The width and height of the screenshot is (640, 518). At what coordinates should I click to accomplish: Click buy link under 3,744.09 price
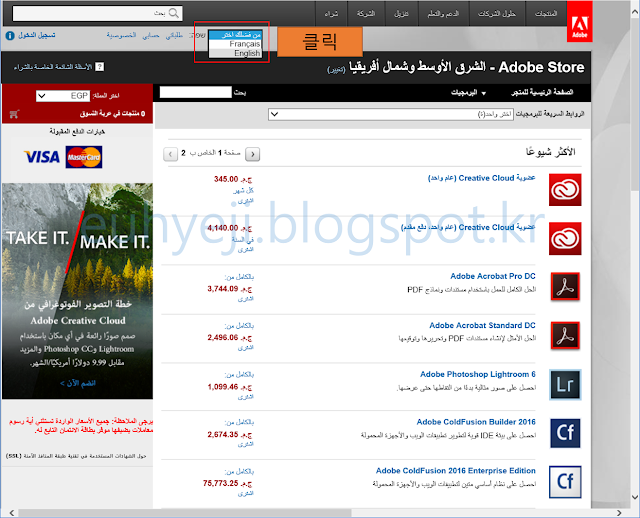[246, 299]
